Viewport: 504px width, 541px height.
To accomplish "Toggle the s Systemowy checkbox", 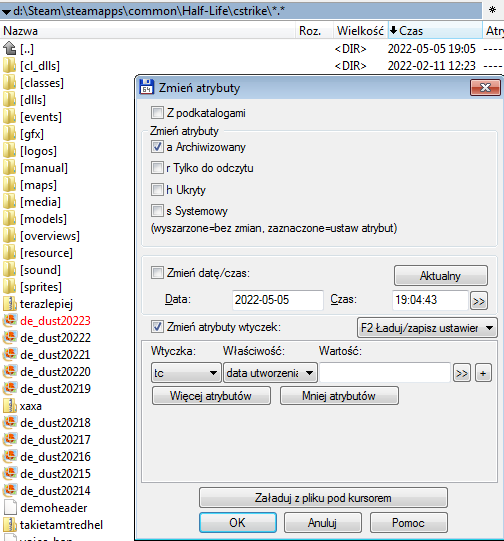I will click(157, 210).
